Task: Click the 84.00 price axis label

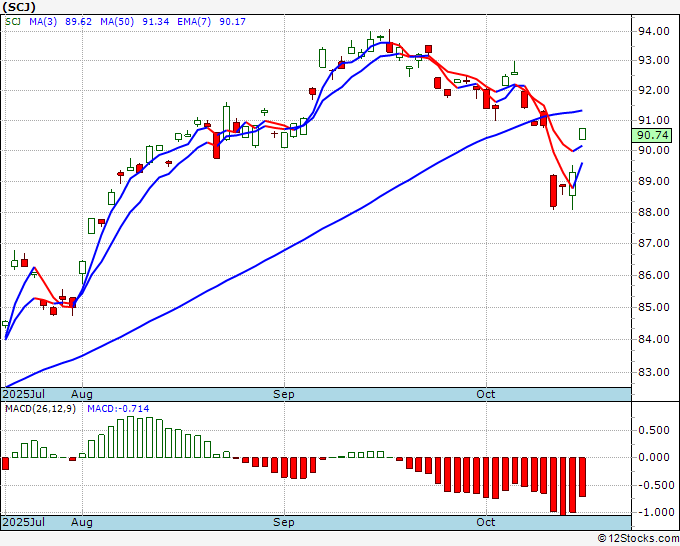Action: click(653, 339)
